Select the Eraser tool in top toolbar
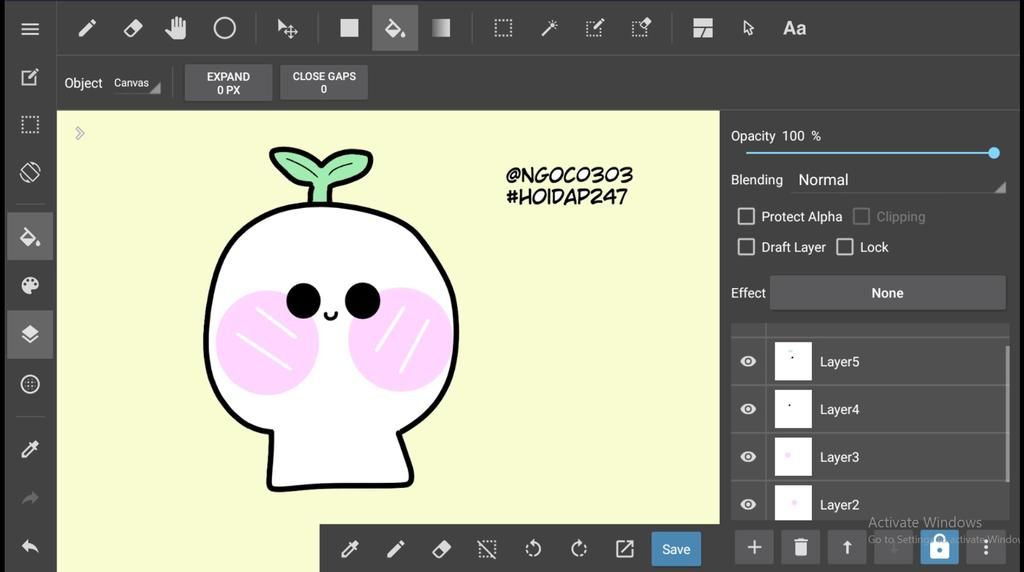 pos(133,28)
